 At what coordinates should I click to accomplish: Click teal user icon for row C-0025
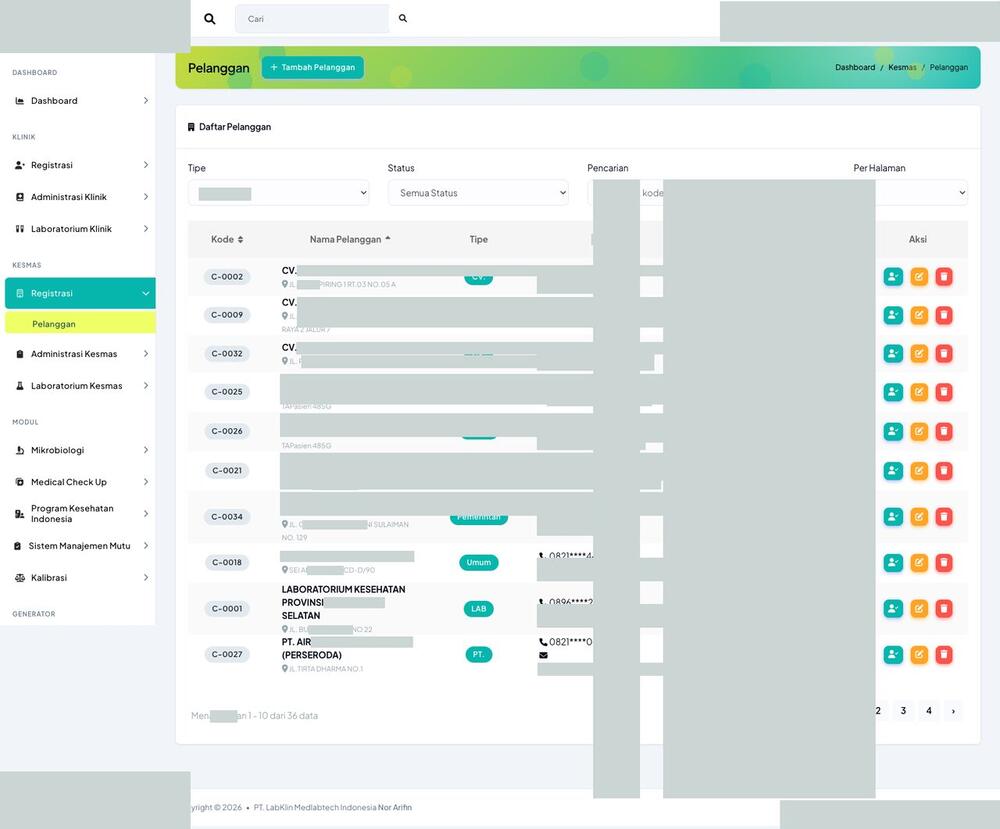[x=893, y=392]
